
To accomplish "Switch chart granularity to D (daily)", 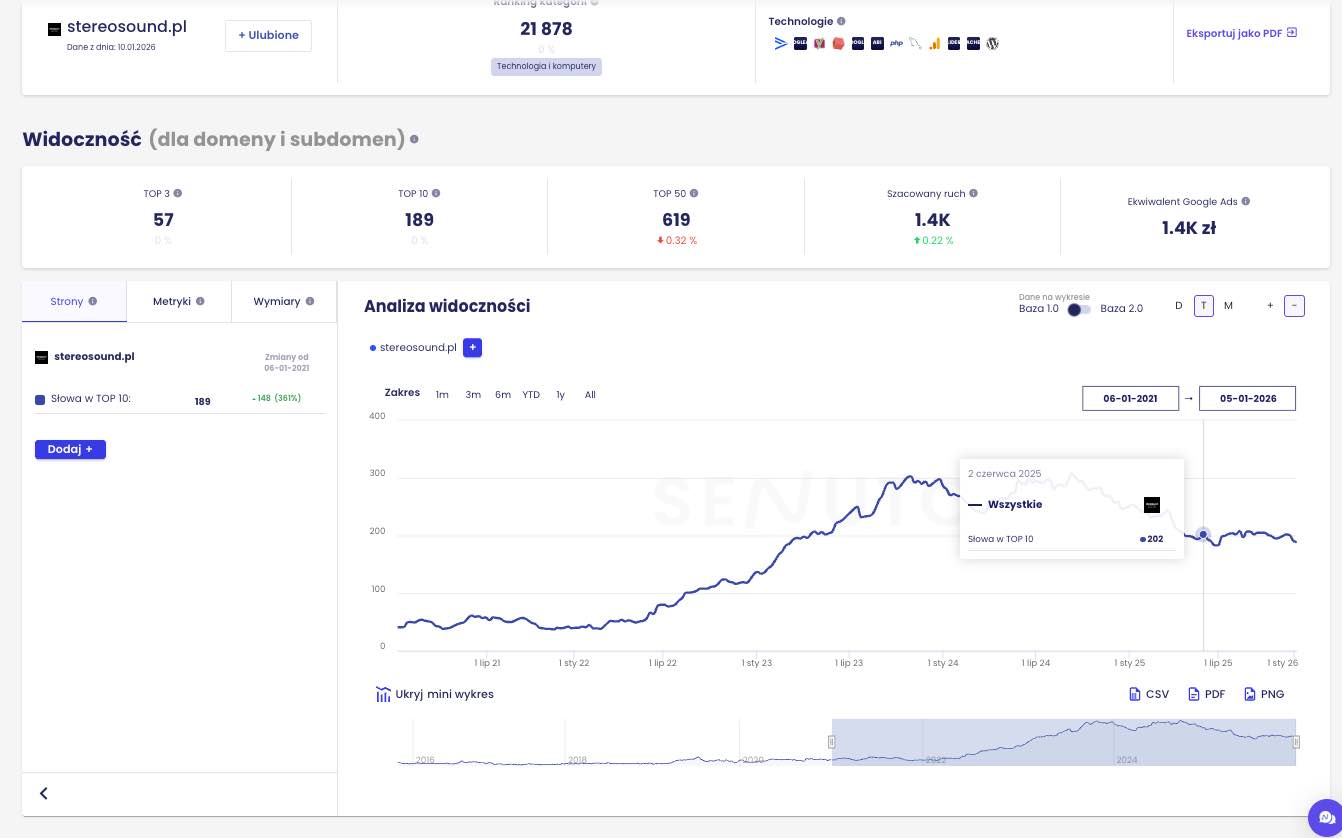I will pos(1178,306).
